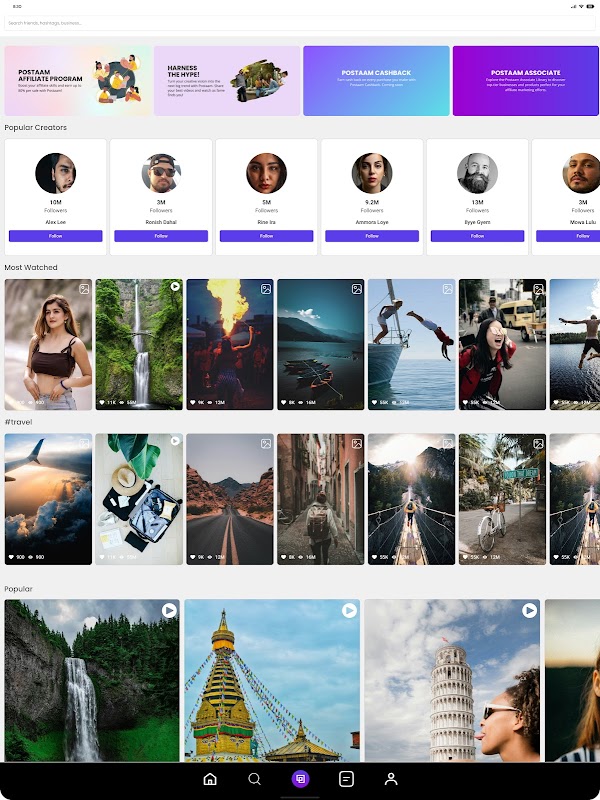Open the suspension bridge hiker post
The height and width of the screenshot is (800, 600).
(x=412, y=499)
